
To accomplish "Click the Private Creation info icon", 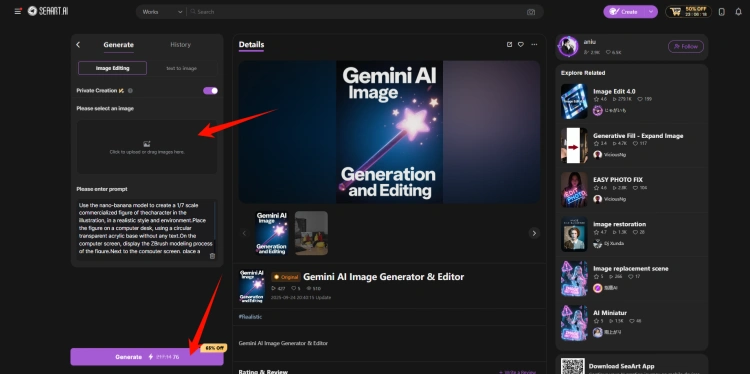I will [130, 90].
